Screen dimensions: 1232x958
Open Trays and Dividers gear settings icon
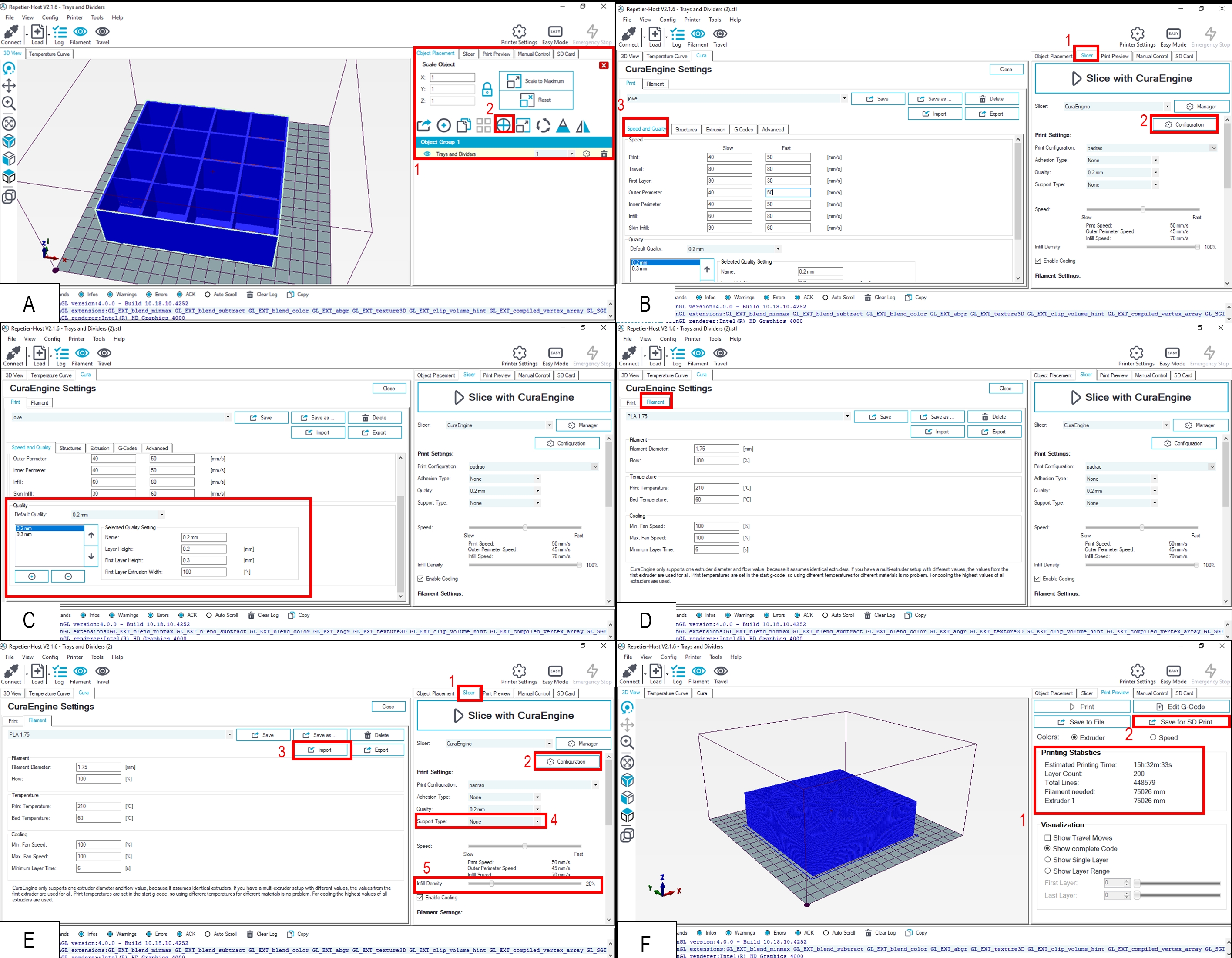[x=587, y=154]
